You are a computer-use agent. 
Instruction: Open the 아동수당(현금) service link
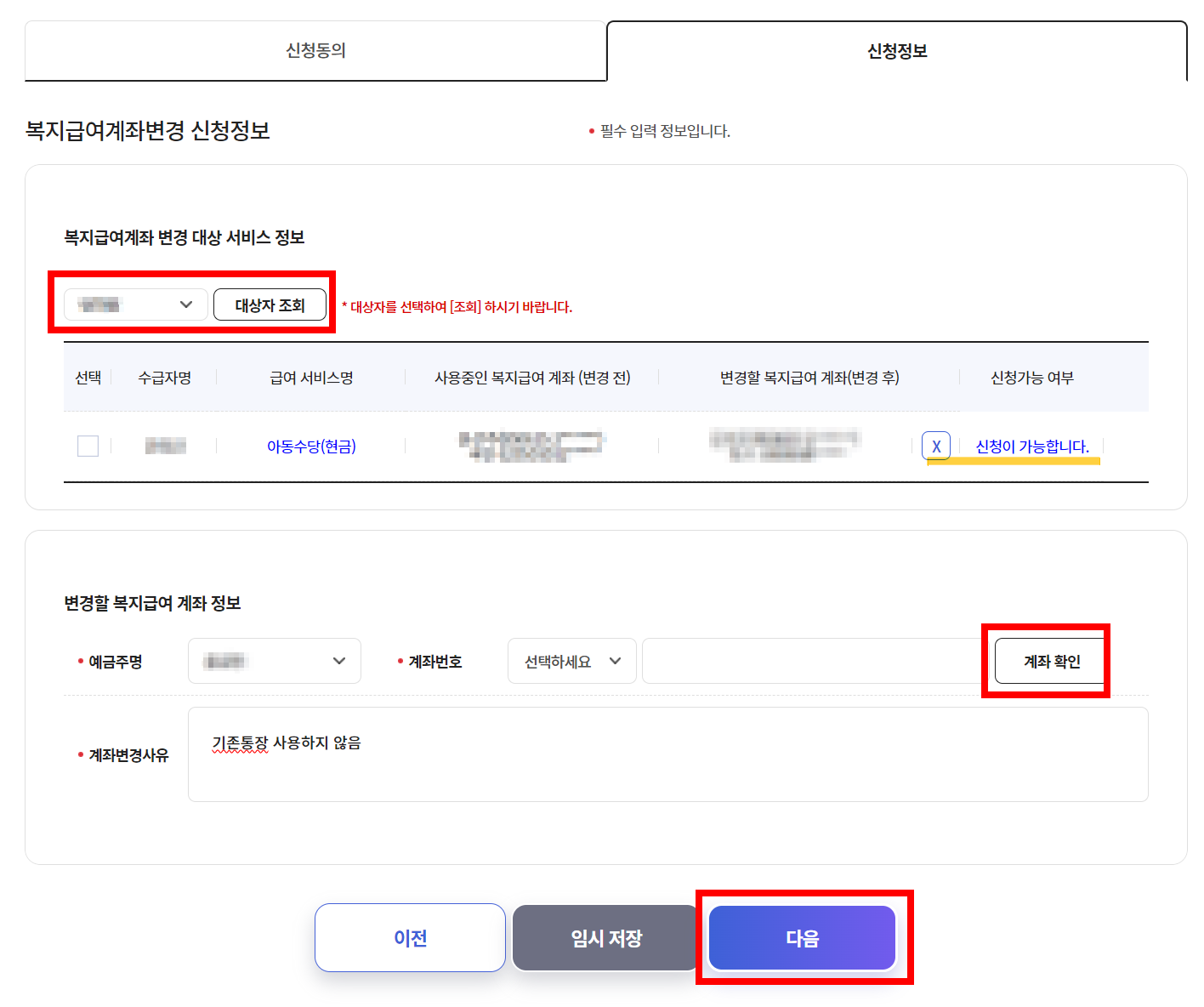(310, 446)
